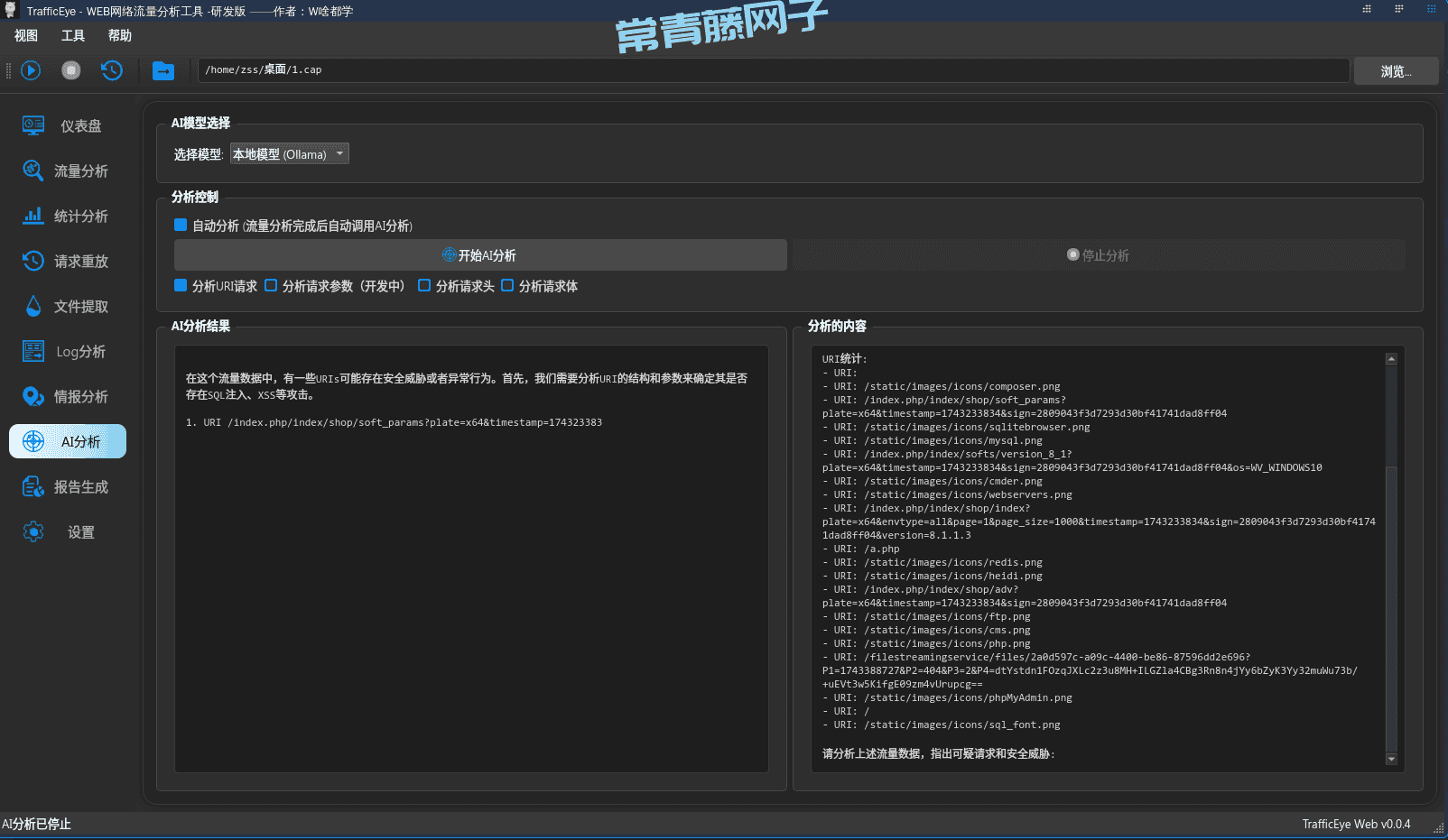Click the 浏览... browse button
1448x840 pixels.
click(1396, 71)
